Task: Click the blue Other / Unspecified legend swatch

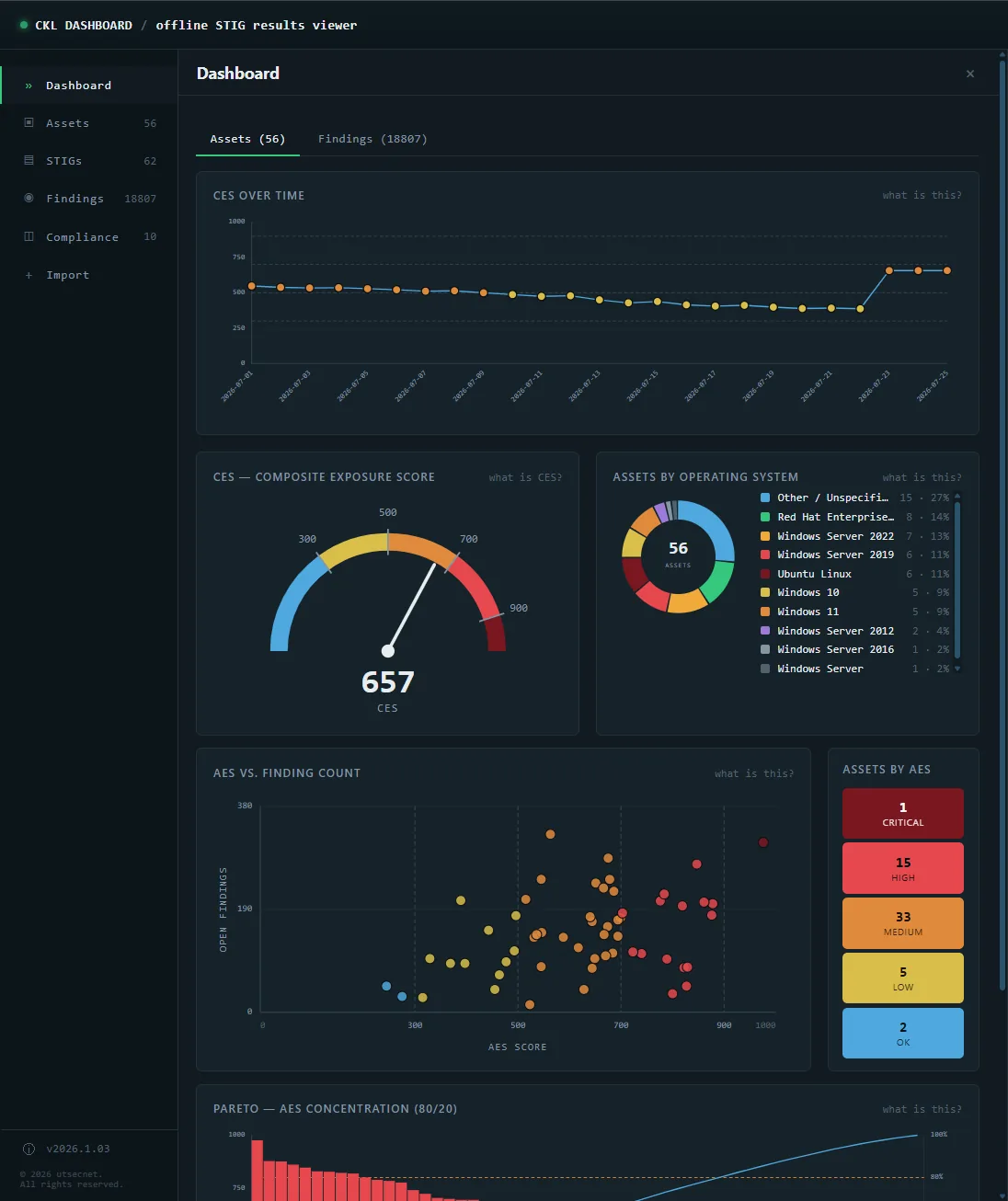Action: (x=765, y=498)
